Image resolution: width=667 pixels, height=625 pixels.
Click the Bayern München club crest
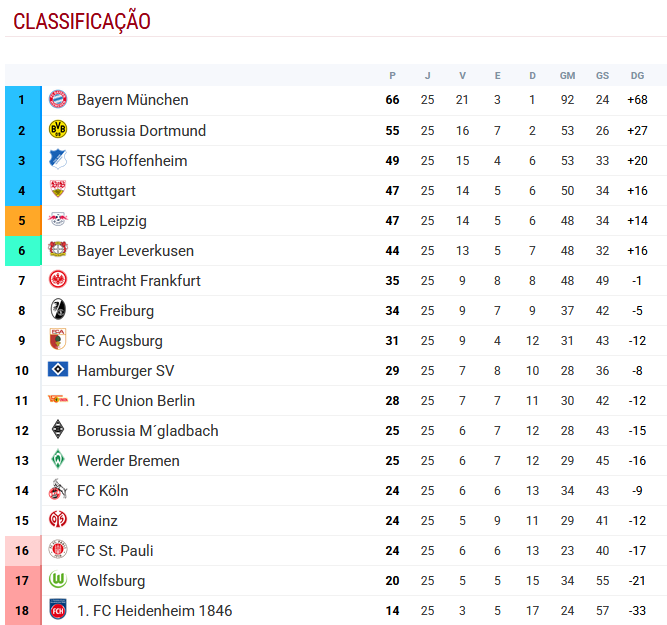click(58, 100)
